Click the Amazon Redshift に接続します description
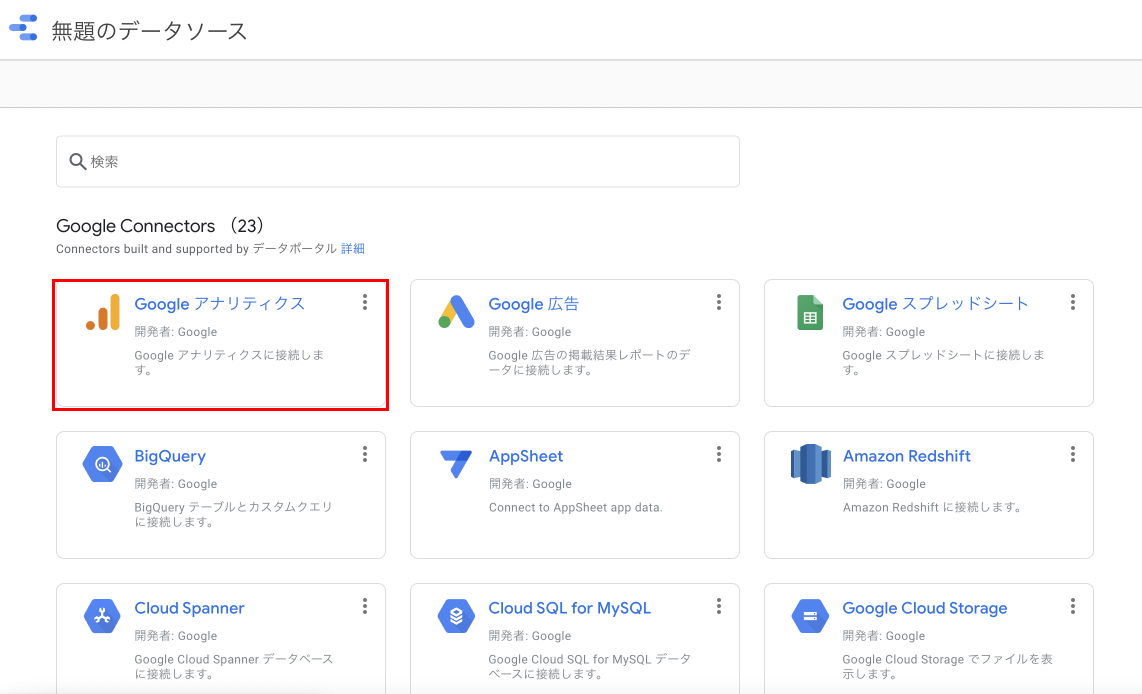The image size is (1142, 694). click(932, 507)
